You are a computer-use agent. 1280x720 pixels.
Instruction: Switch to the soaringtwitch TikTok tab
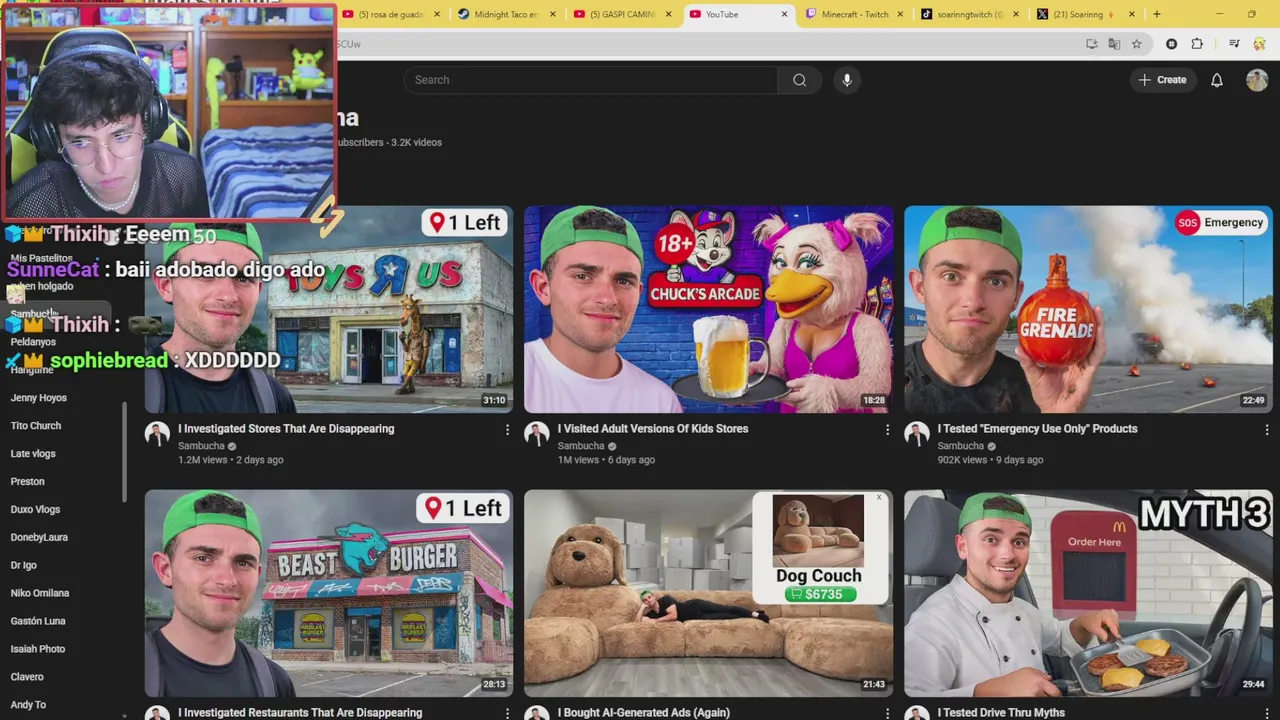click(968, 14)
